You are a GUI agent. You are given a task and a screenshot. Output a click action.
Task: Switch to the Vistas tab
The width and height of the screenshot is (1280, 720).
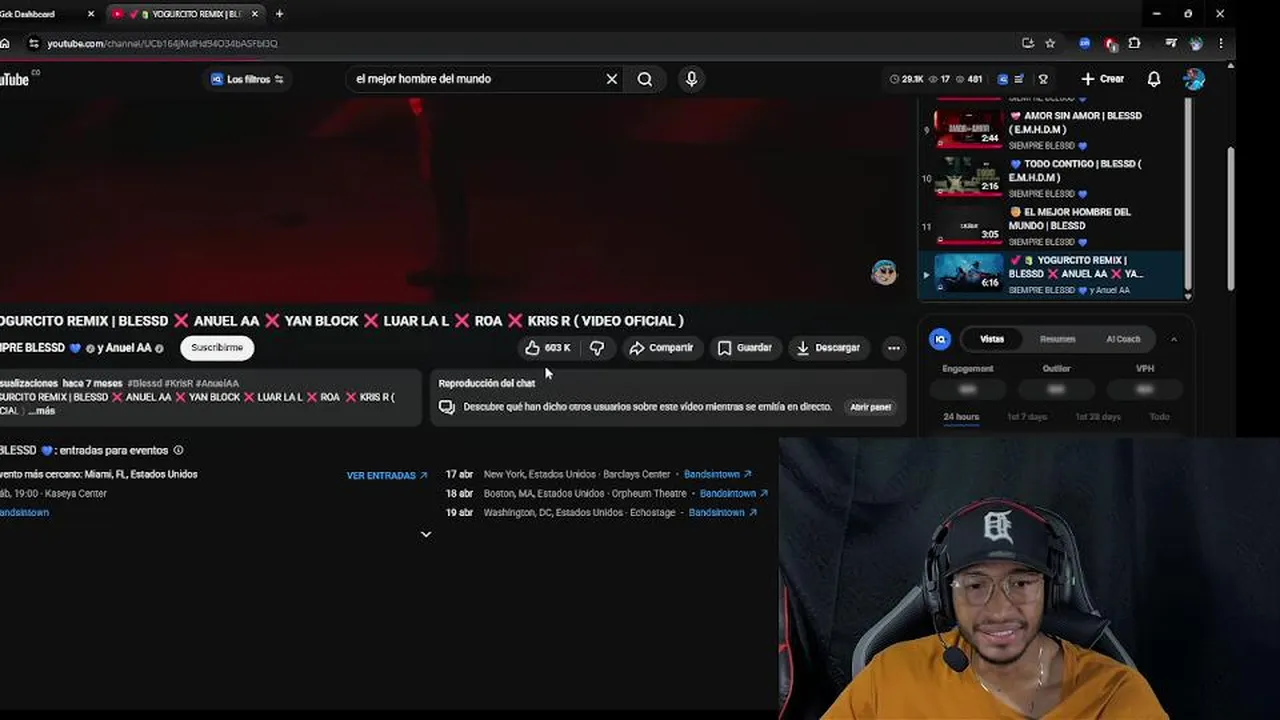(992, 339)
